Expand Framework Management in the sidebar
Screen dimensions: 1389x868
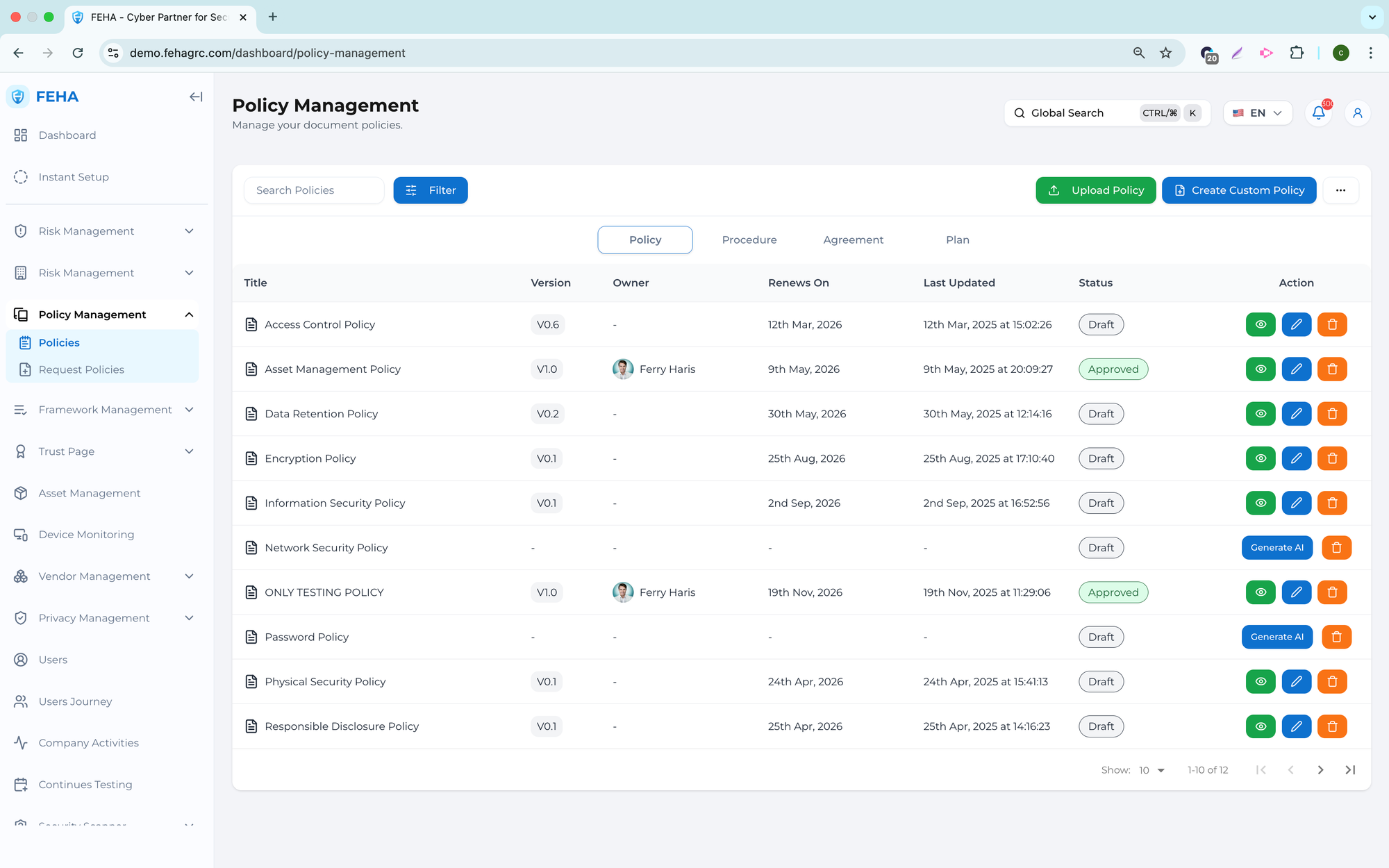point(104,410)
